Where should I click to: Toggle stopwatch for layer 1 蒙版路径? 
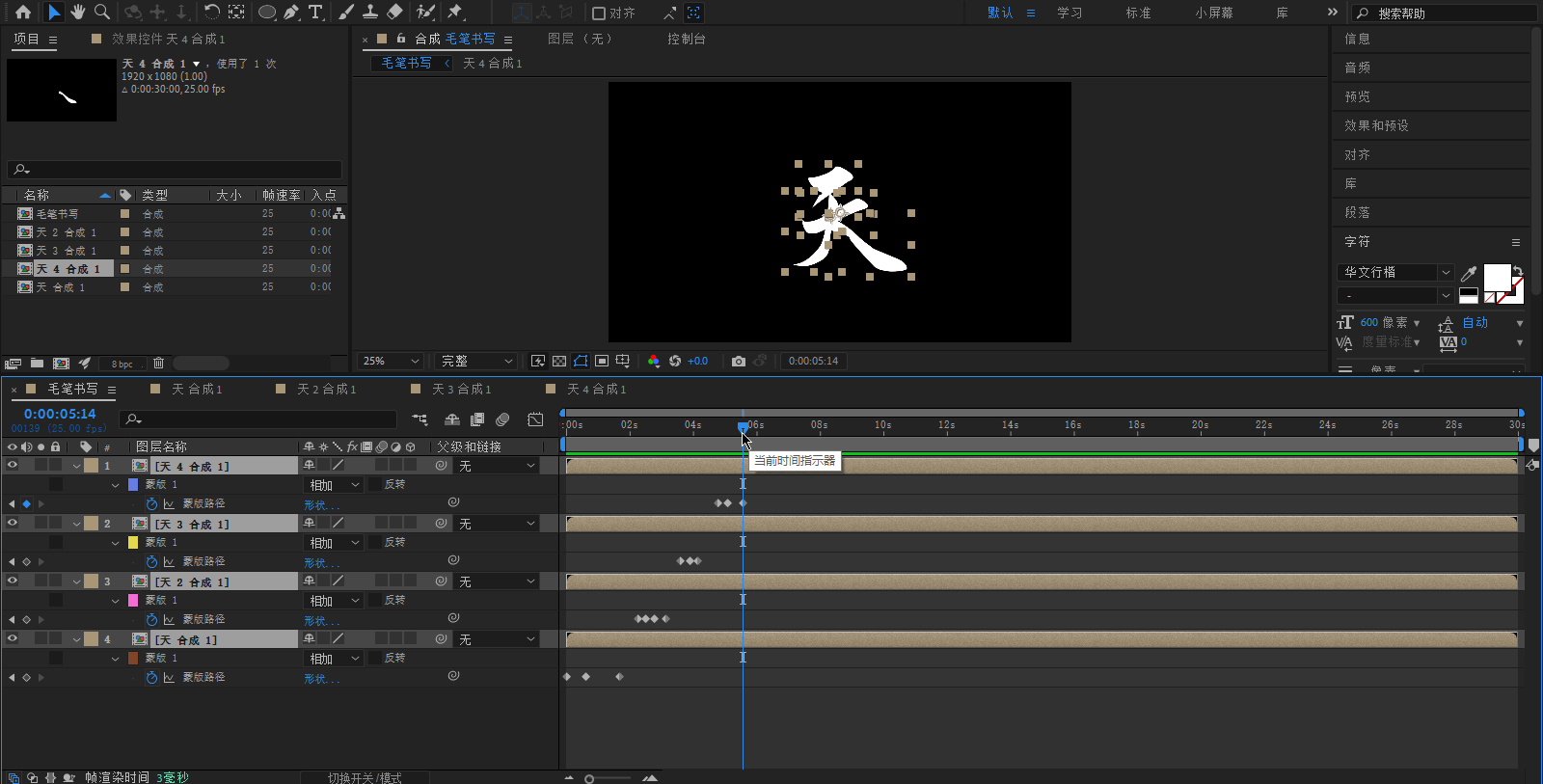point(151,504)
